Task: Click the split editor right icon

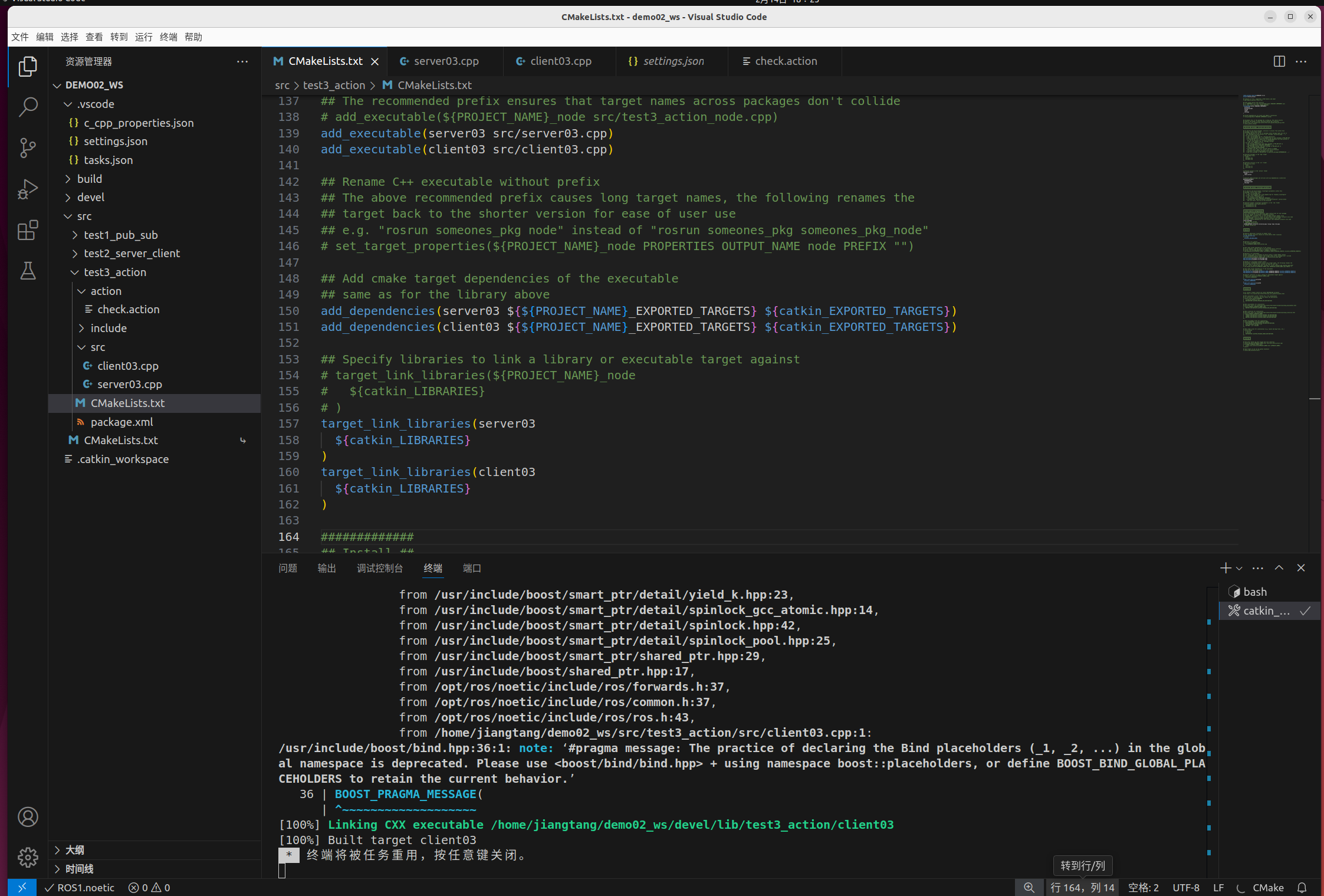Action: [1279, 61]
